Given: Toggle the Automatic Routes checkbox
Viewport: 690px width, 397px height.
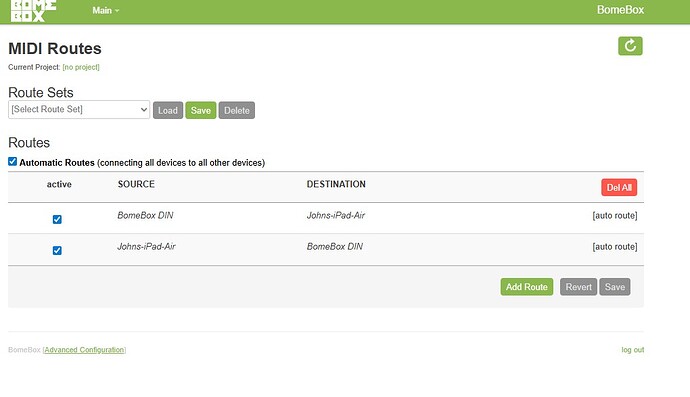Looking at the screenshot, I should click(12, 162).
